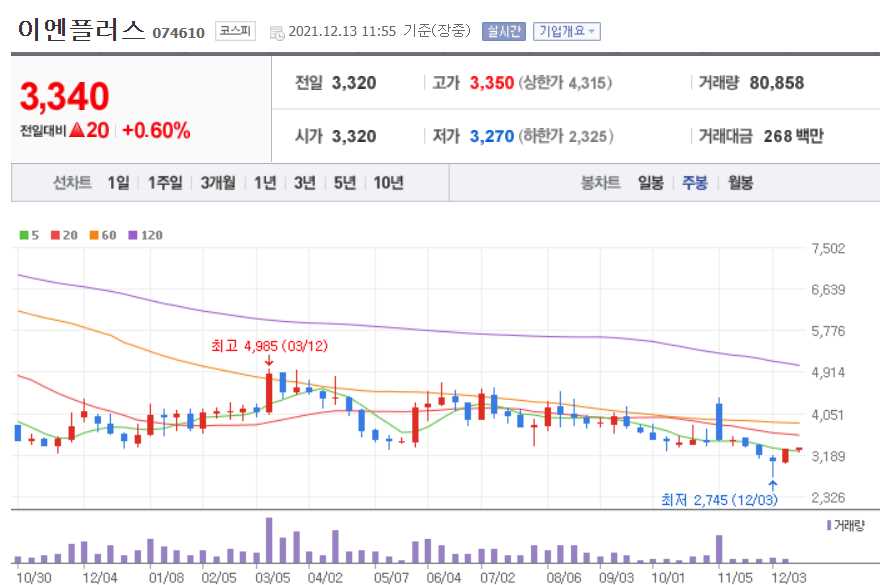This screenshot has height=585, width=880.
Task: Click the 최저 2,745 (12/03) low marker
Action: pyautogui.click(x=719, y=499)
